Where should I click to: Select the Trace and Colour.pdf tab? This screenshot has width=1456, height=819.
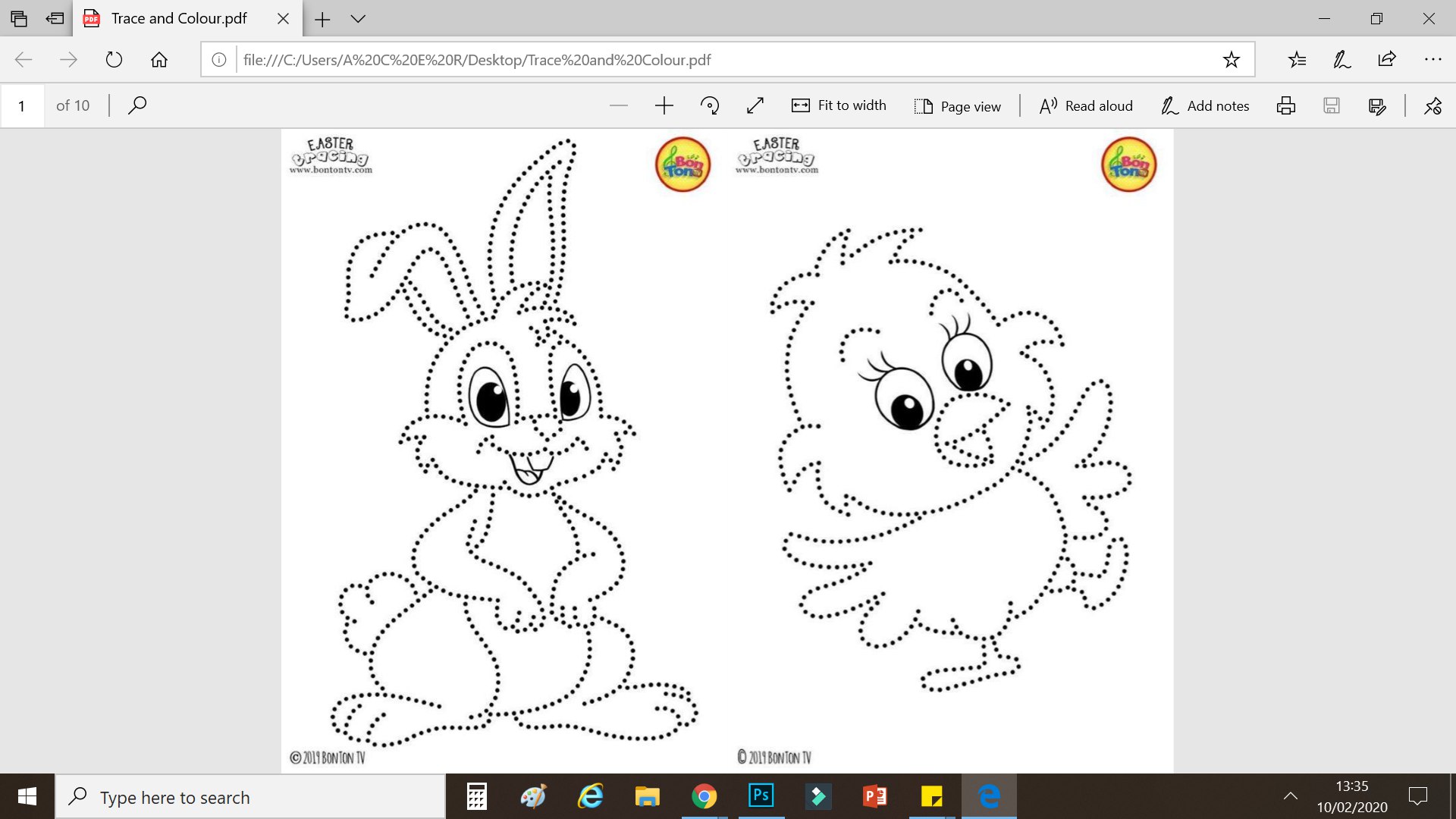(x=178, y=19)
